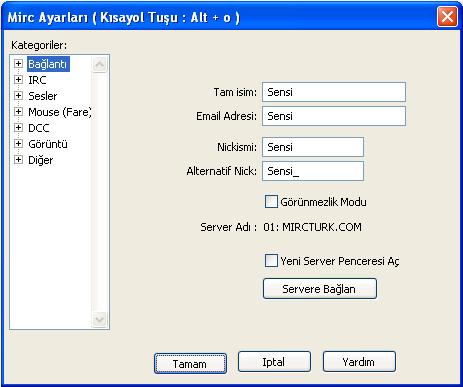The height and width of the screenshot is (387, 463).
Task: Confirm settings with the Tamam button
Action: coord(190,363)
